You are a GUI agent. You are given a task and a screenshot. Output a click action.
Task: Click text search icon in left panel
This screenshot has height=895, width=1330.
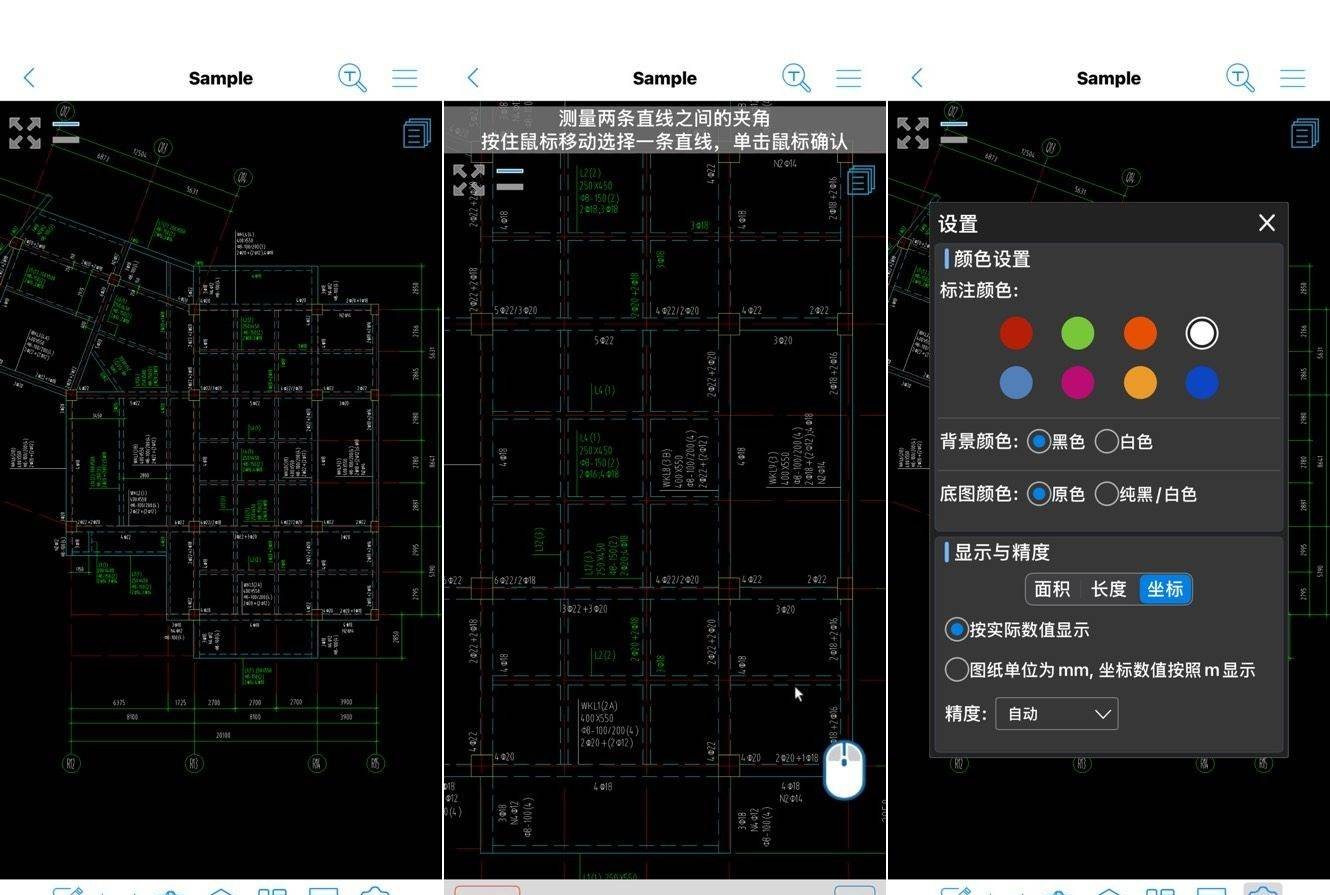(352, 78)
